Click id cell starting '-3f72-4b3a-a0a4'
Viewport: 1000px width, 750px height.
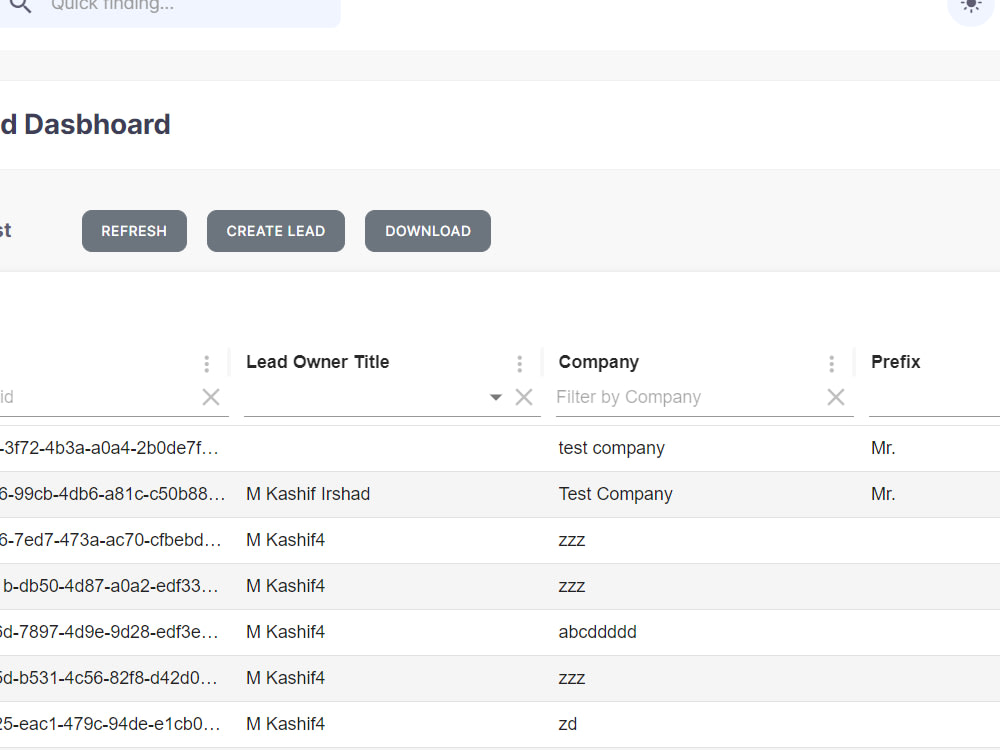(110, 448)
